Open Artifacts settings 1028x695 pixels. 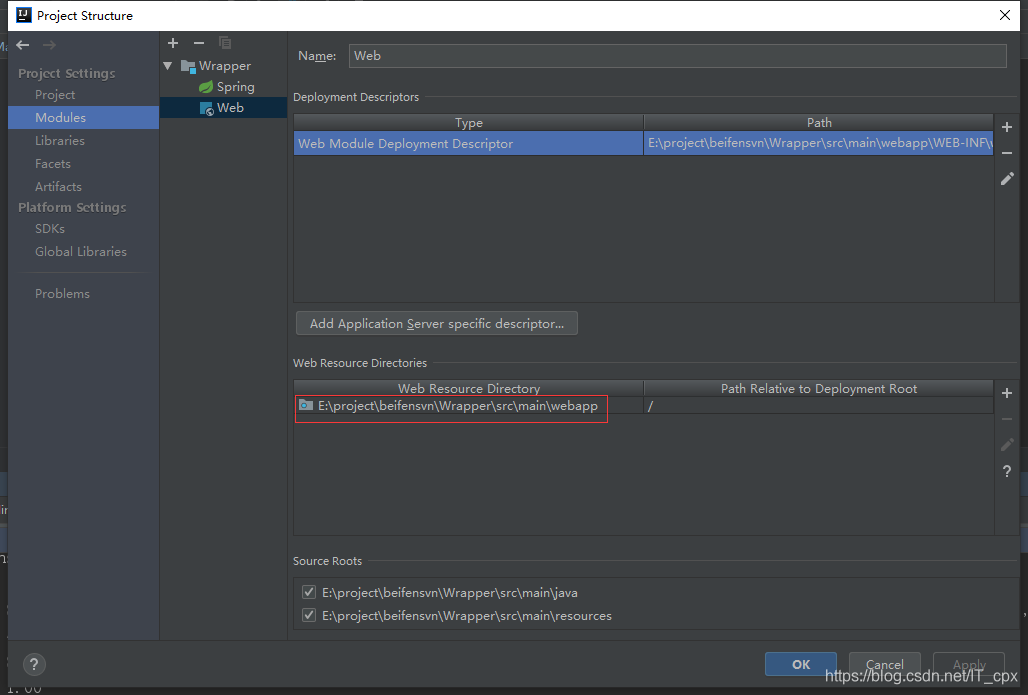point(58,186)
